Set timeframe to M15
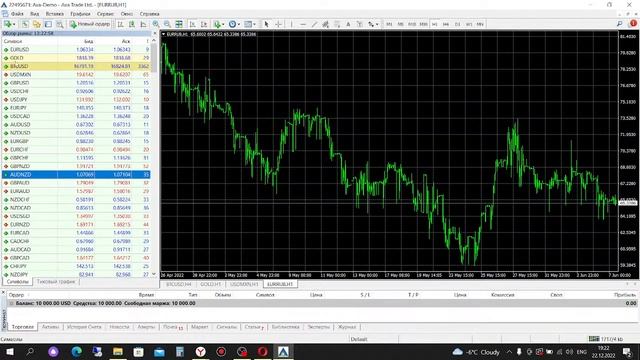Viewport: 640px width, 360px height. pos(412,24)
